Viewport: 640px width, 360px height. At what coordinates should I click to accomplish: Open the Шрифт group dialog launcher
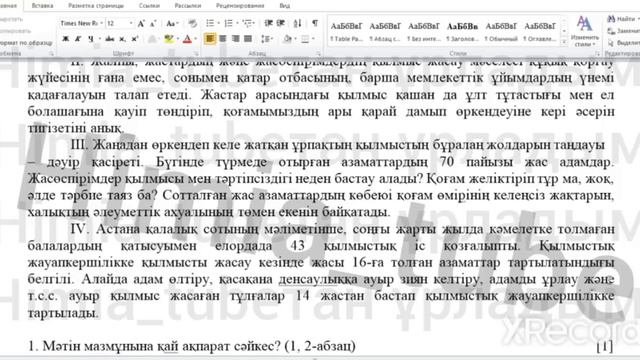pos(196,53)
